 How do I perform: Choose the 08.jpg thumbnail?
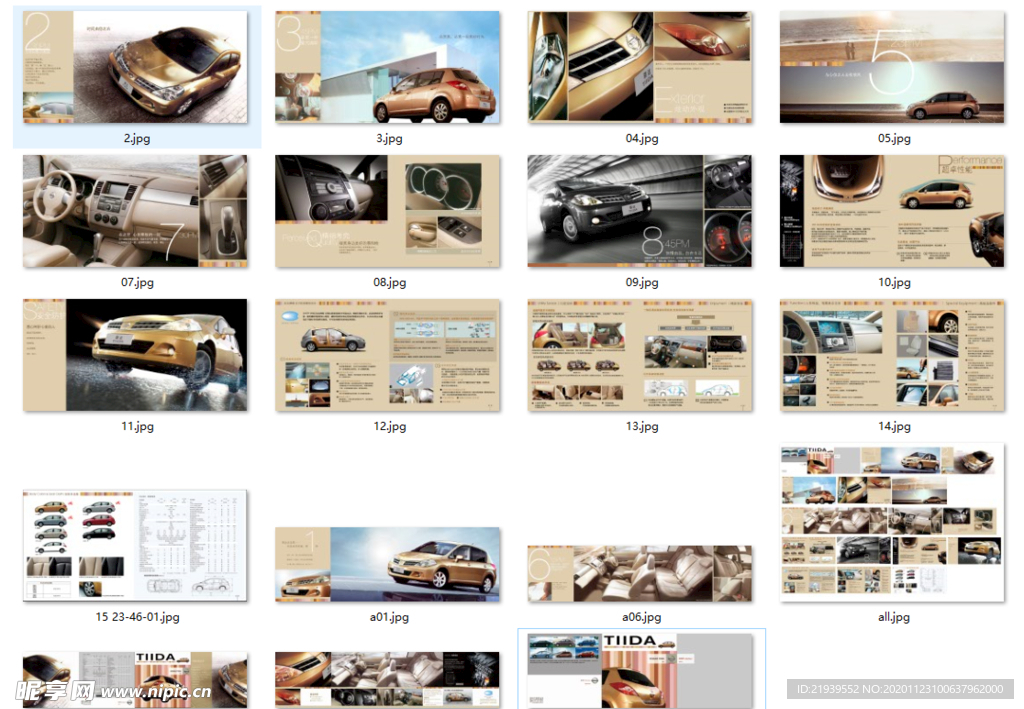387,211
